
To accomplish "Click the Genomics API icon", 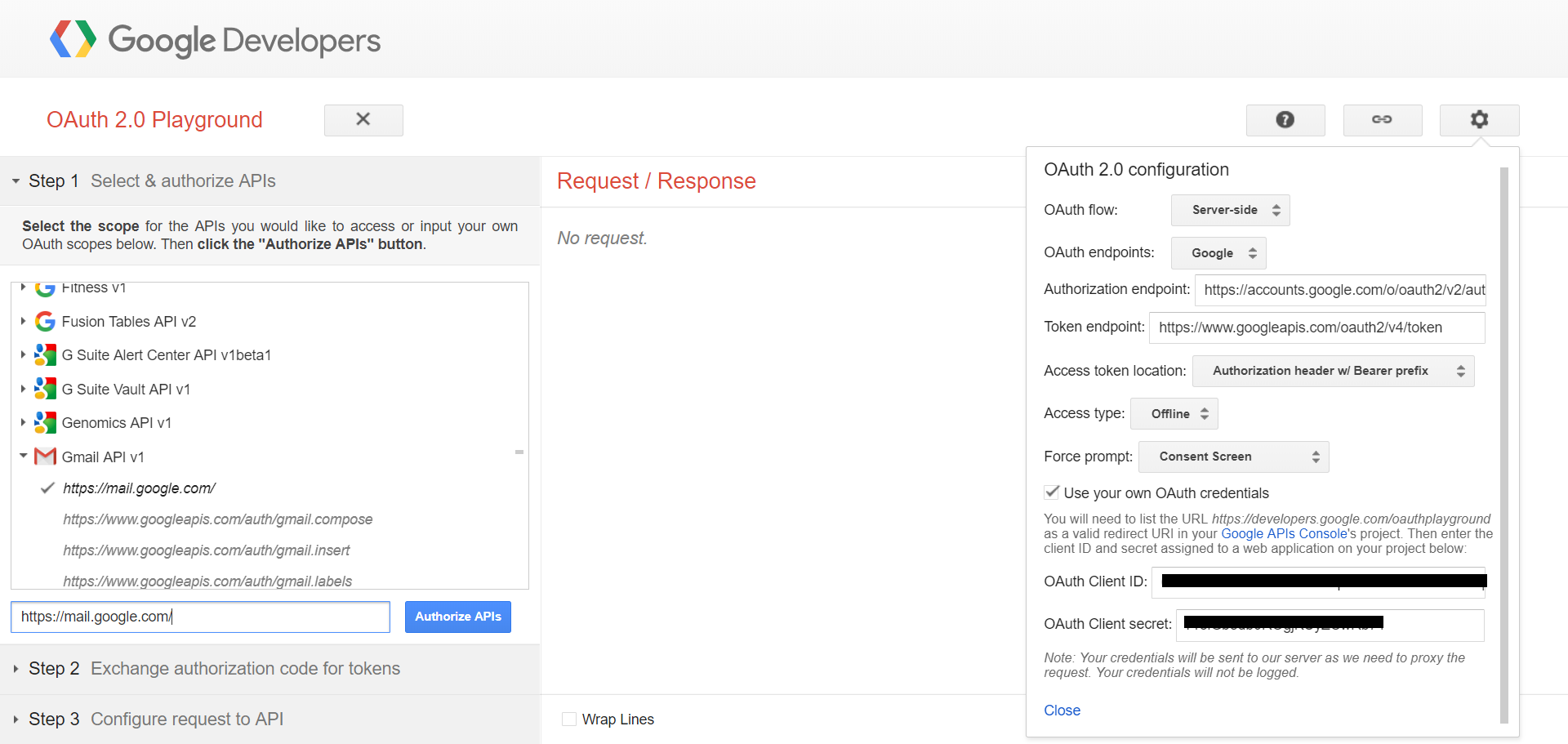I will click(46, 423).
